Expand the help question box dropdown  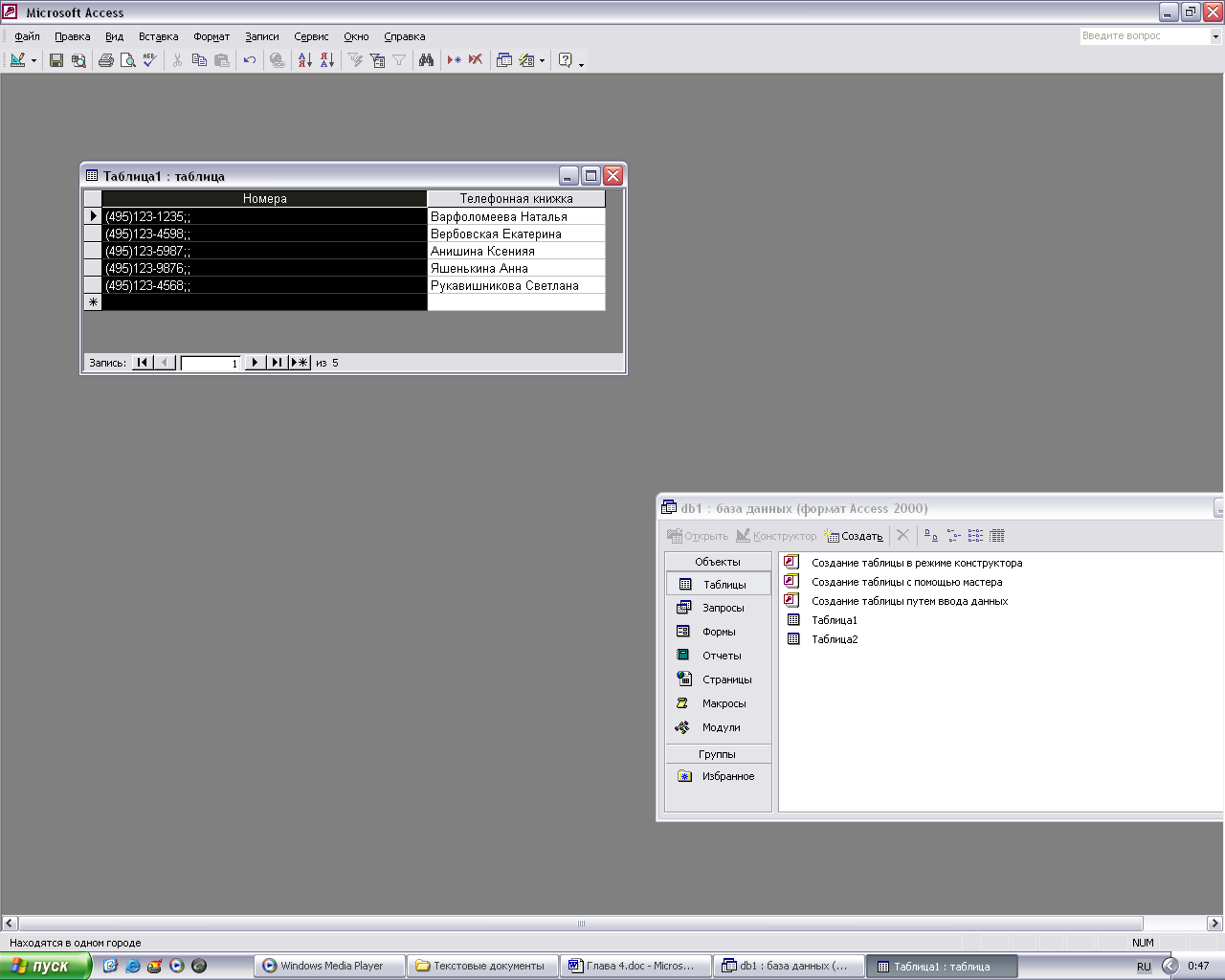tap(1216, 36)
